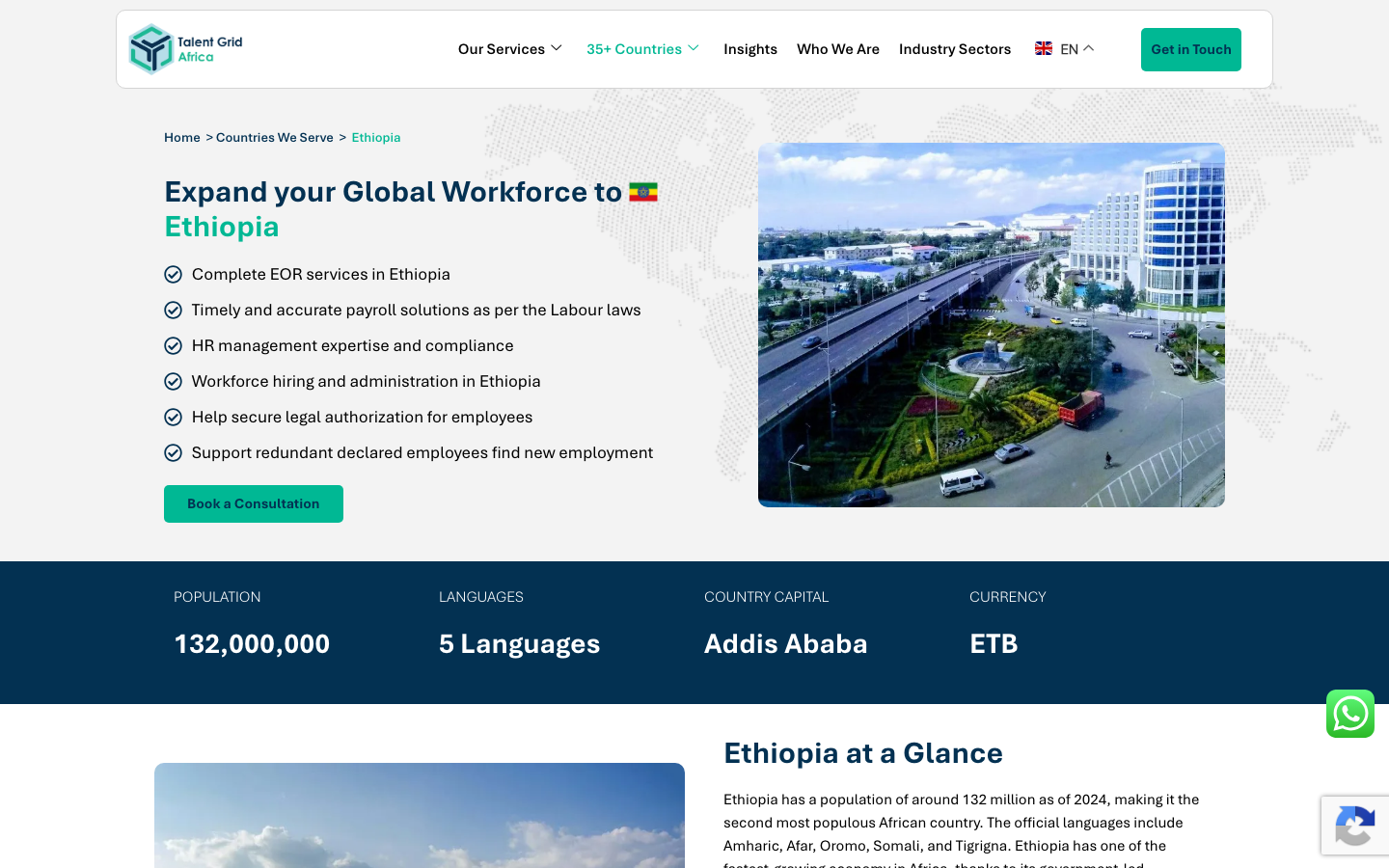This screenshot has height=868, width=1389.
Task: Click the Ethiopia at a Glance heading
Action: pyautogui.click(x=863, y=753)
